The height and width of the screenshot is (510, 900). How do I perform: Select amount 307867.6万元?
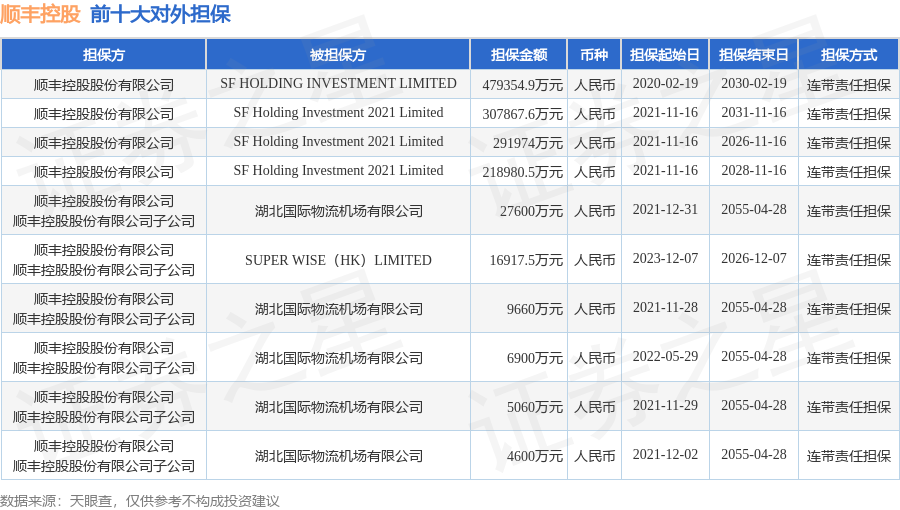click(522, 115)
